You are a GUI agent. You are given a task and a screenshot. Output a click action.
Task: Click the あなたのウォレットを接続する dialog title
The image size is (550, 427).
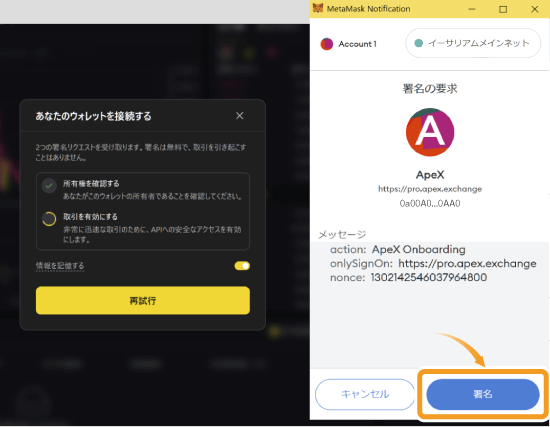pyautogui.click(x=93, y=116)
